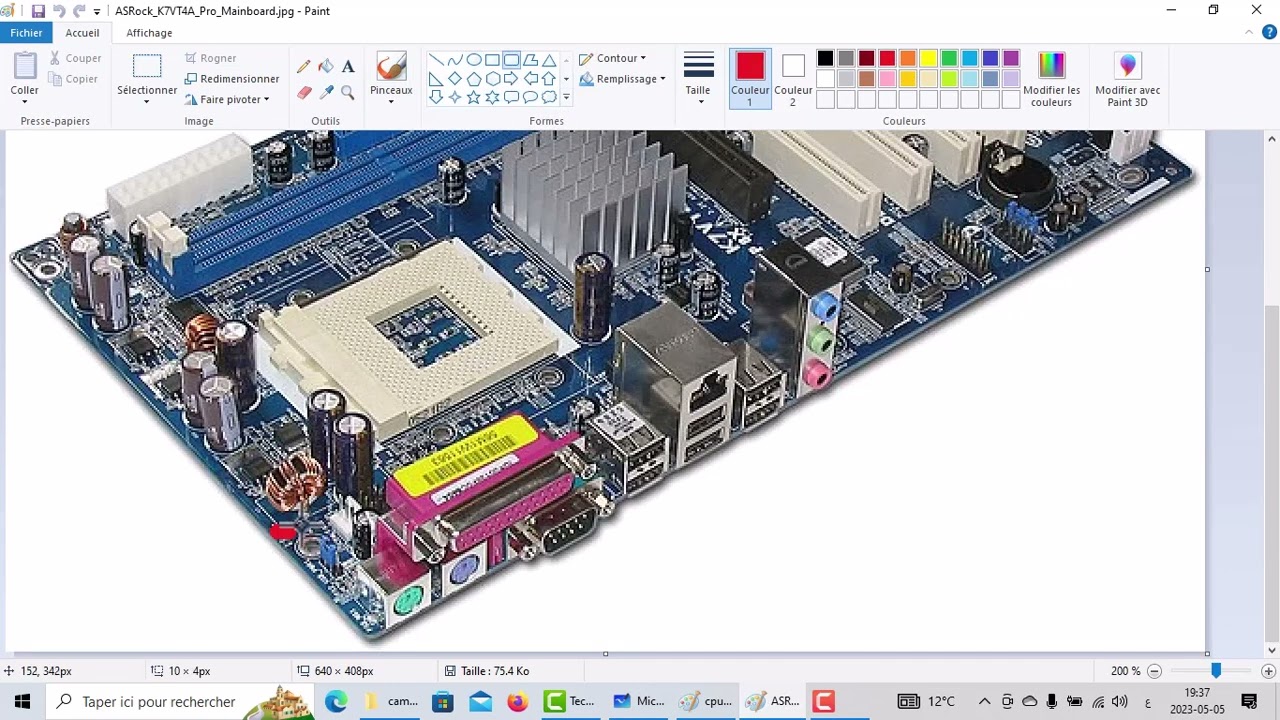The width and height of the screenshot is (1280, 720).
Task: Expand the full shapes gallery
Action: pyautogui.click(x=566, y=97)
